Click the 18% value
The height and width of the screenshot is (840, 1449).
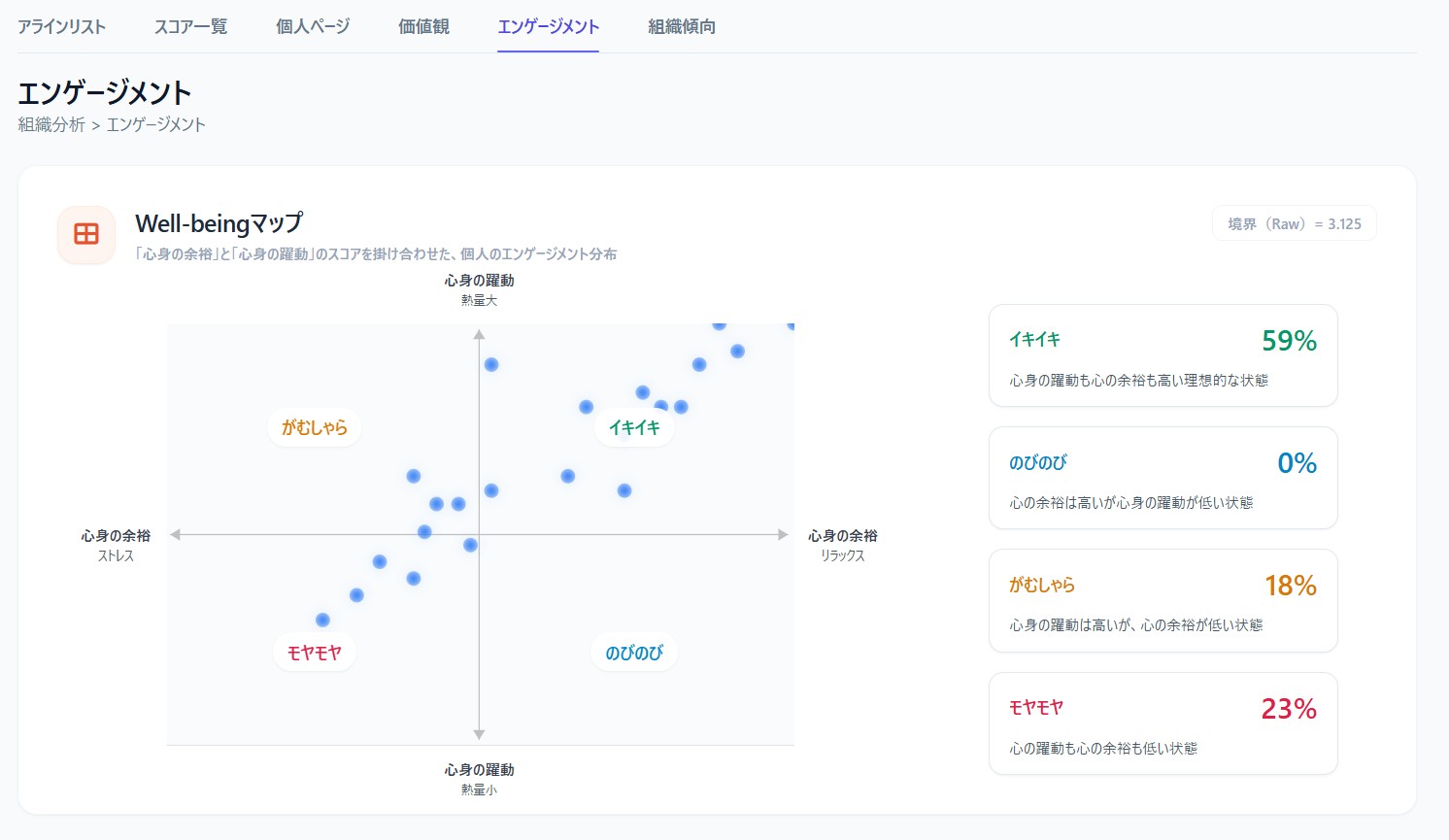pos(1290,586)
